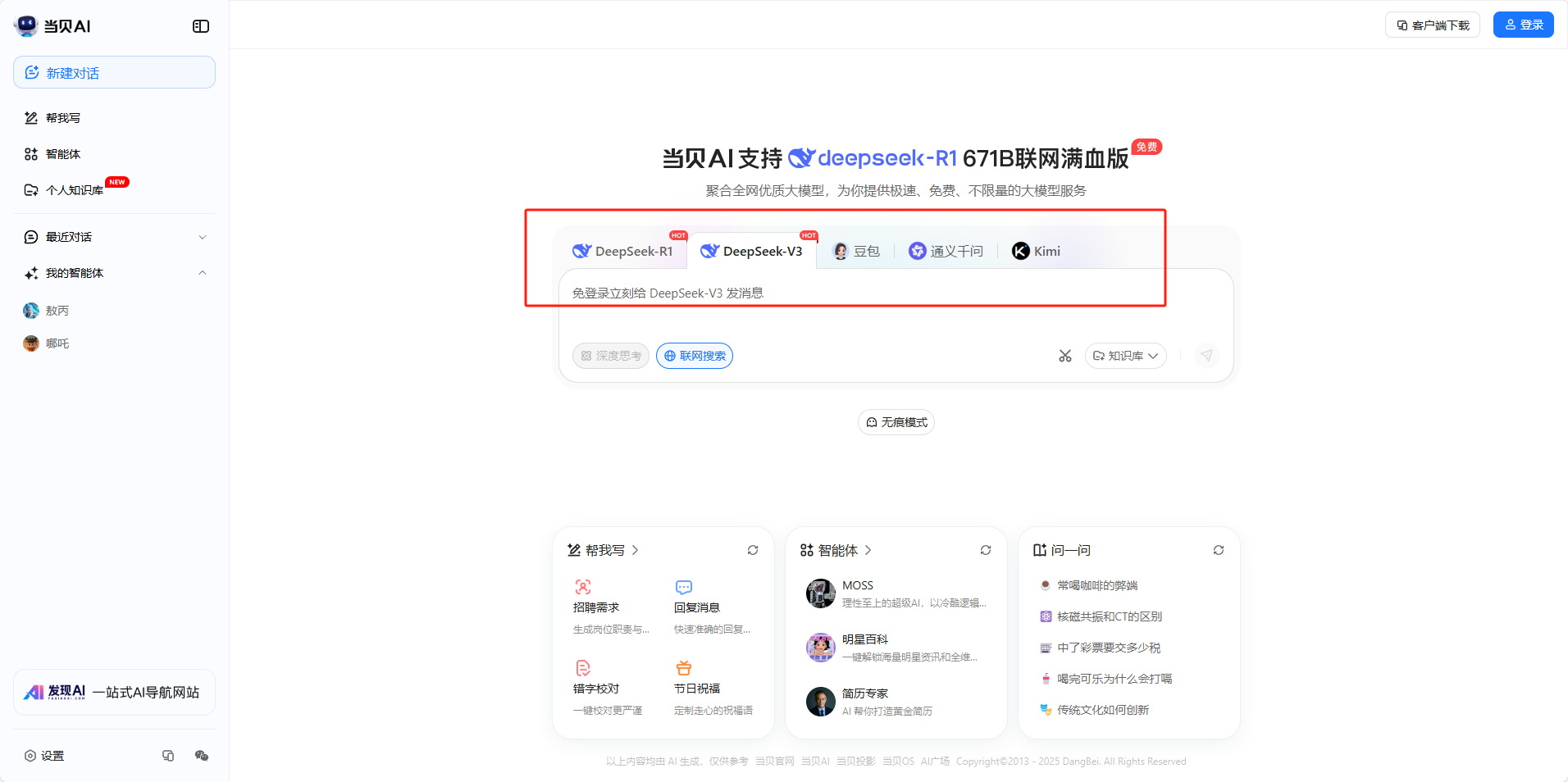Image resolution: width=1568 pixels, height=782 pixels.
Task: Switch to the DeepSeek-R1 model tab
Action: click(x=623, y=252)
